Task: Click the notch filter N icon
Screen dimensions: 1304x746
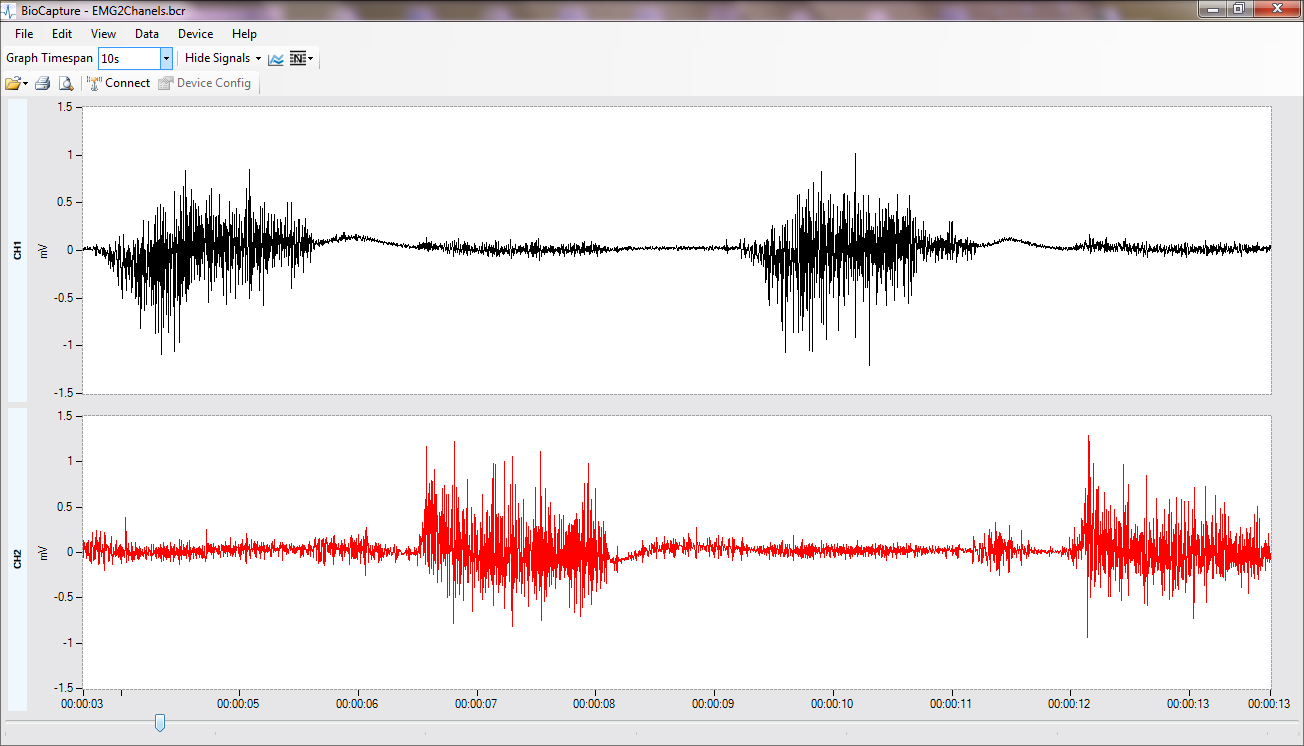Action: [x=297, y=59]
